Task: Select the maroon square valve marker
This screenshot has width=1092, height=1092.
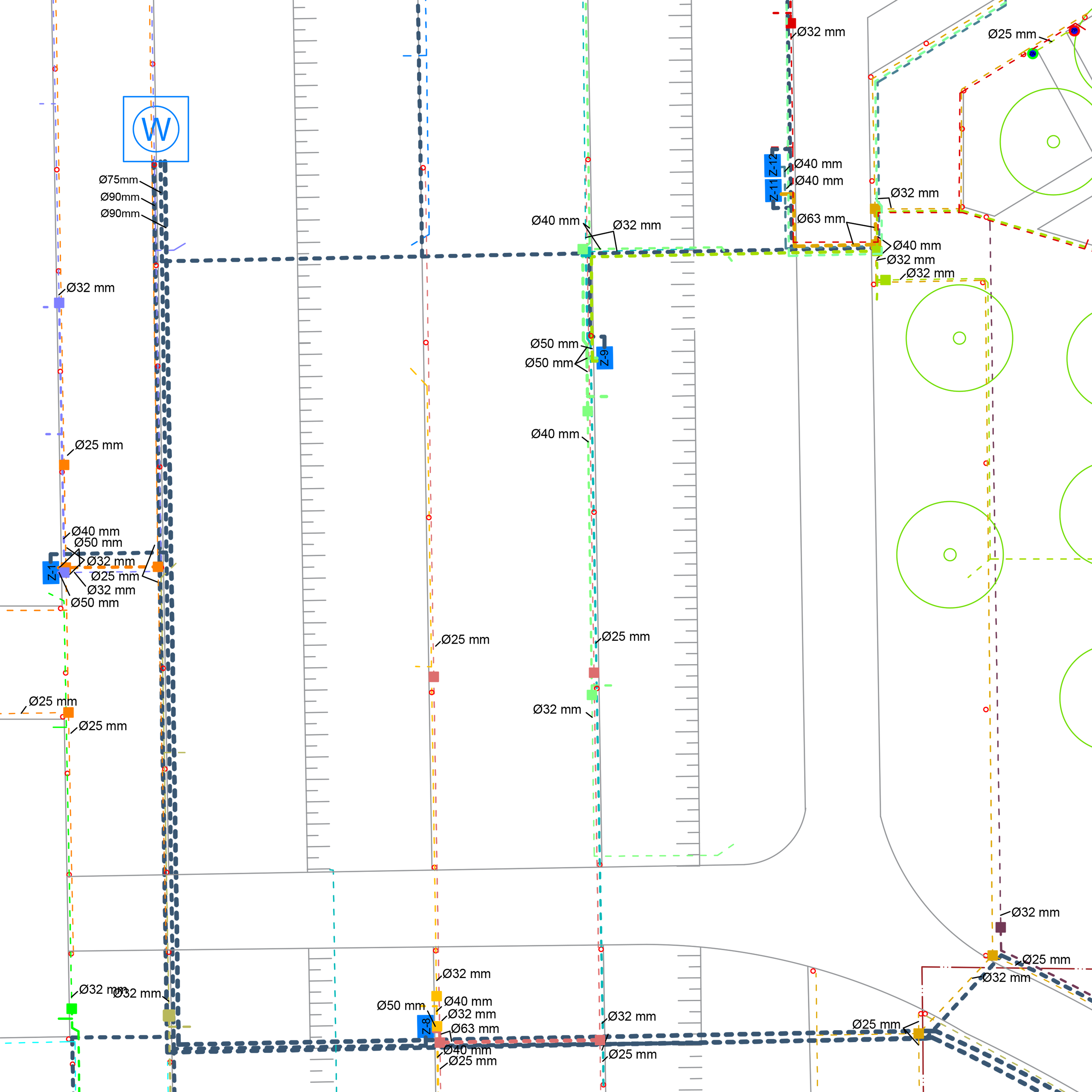Action: click(1000, 927)
